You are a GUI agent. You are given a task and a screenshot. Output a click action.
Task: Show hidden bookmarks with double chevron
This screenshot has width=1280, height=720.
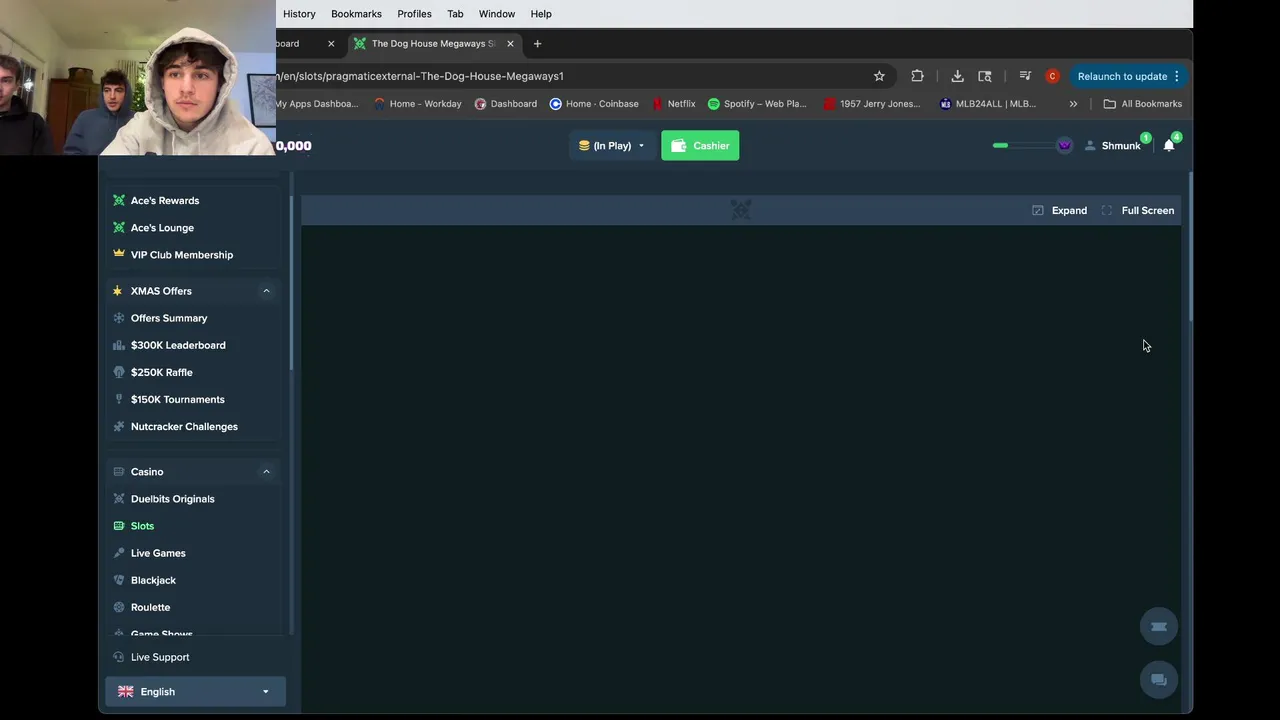click(x=1073, y=104)
